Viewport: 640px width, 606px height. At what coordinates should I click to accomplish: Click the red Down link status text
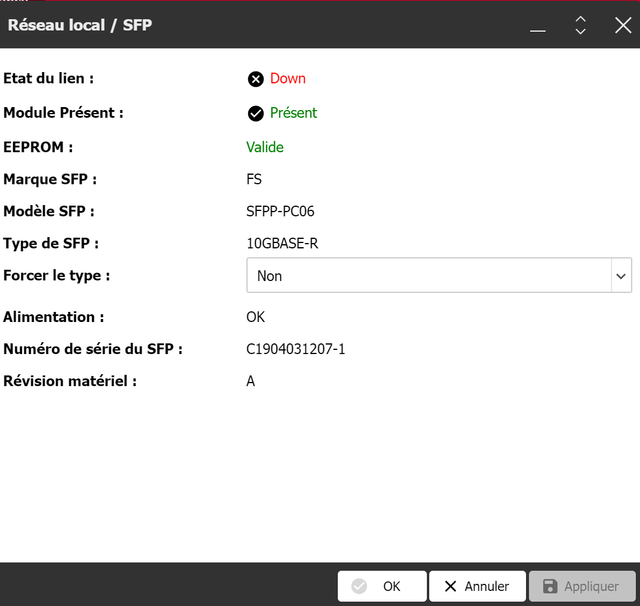(288, 78)
